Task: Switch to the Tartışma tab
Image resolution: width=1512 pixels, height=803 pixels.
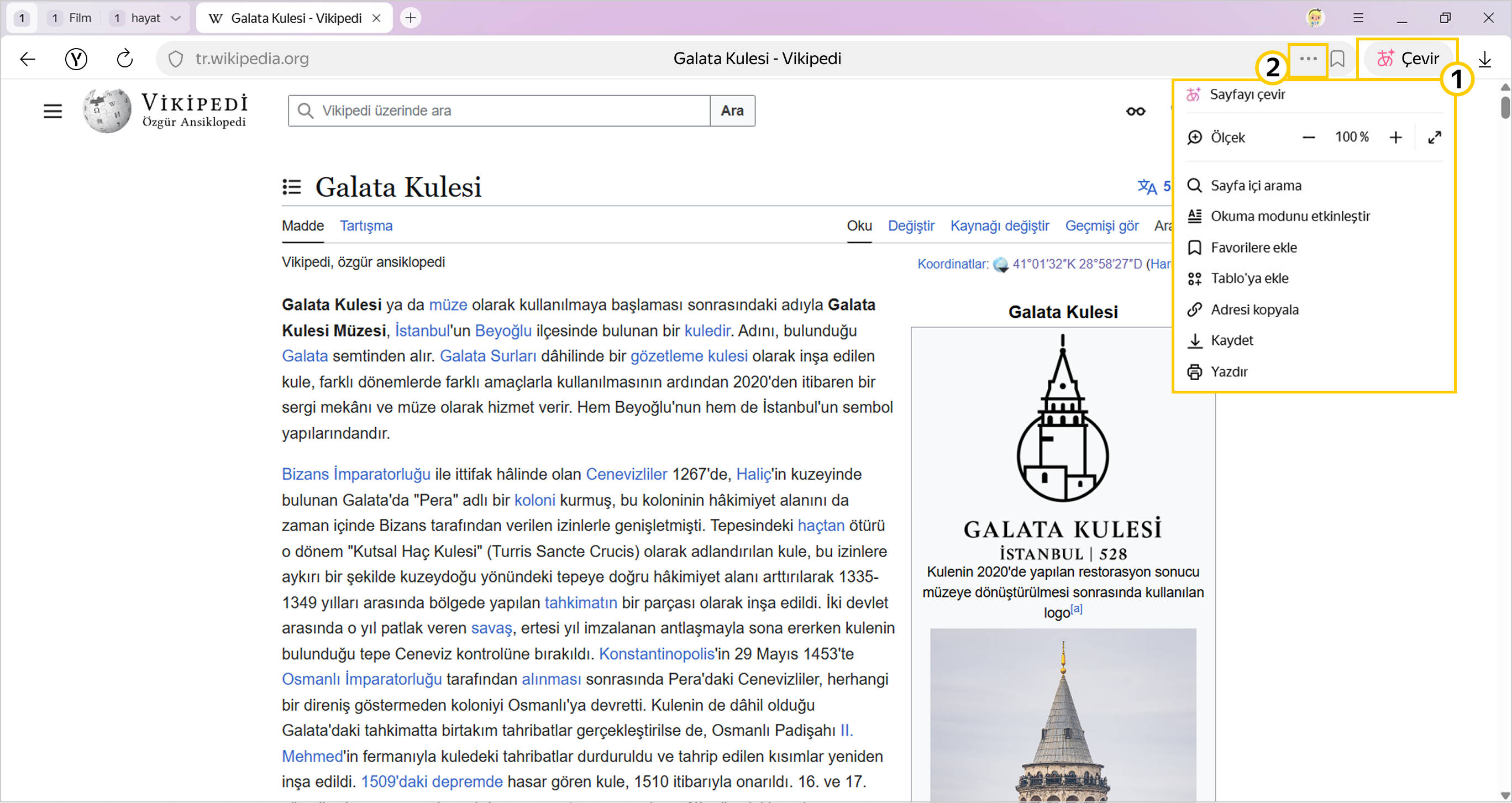Action: [366, 226]
